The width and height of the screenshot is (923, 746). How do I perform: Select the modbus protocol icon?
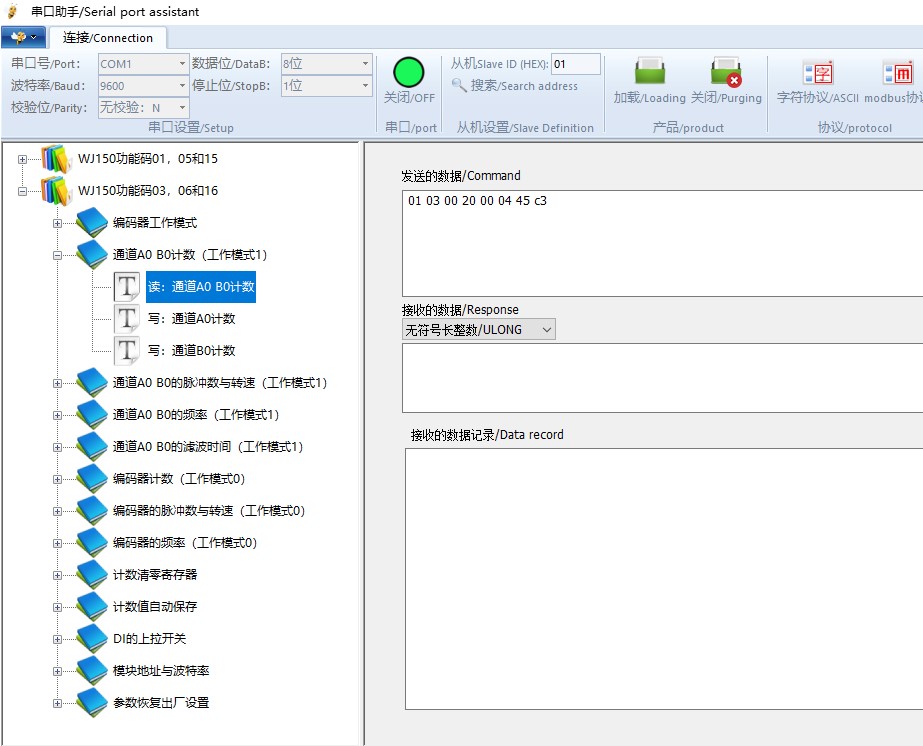(897, 73)
